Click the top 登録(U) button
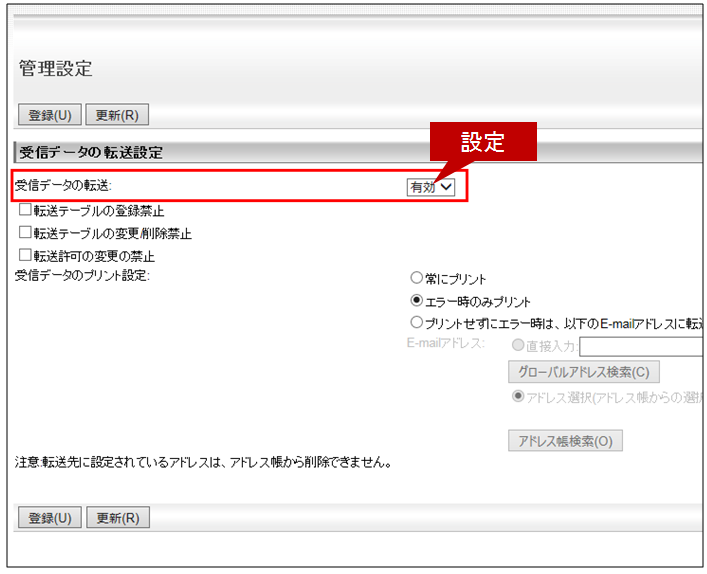The height and width of the screenshot is (574, 707). pyautogui.click(x=49, y=115)
